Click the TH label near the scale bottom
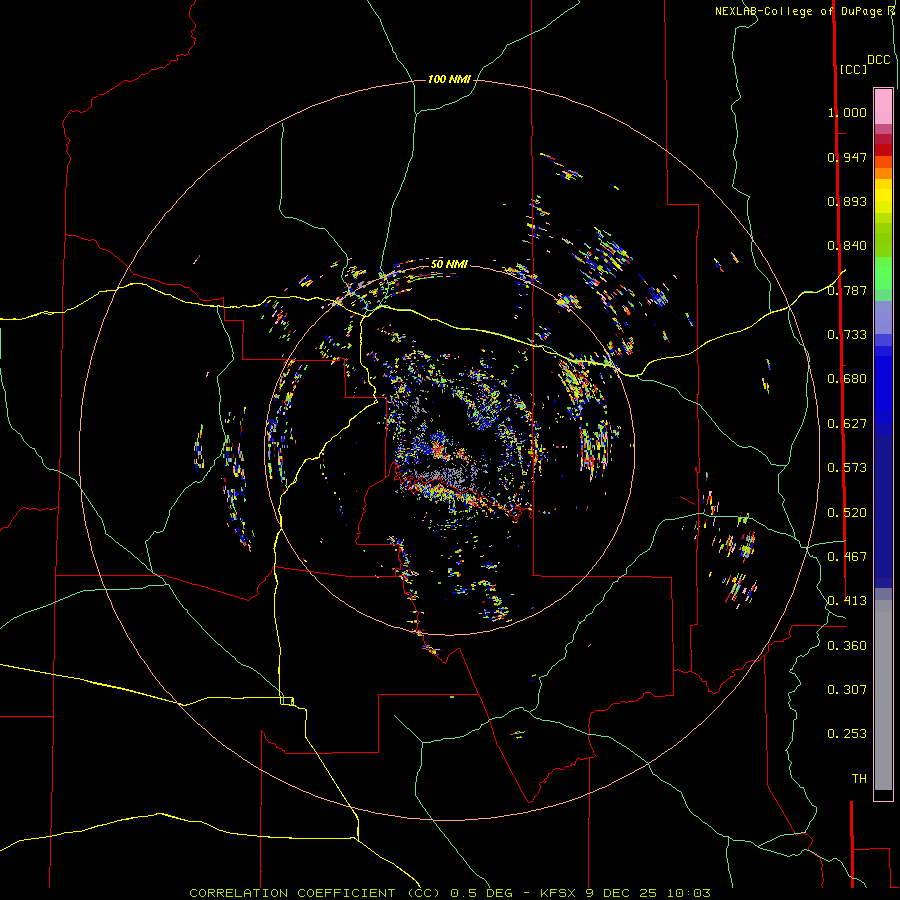The height and width of the screenshot is (900, 900). coord(859,779)
